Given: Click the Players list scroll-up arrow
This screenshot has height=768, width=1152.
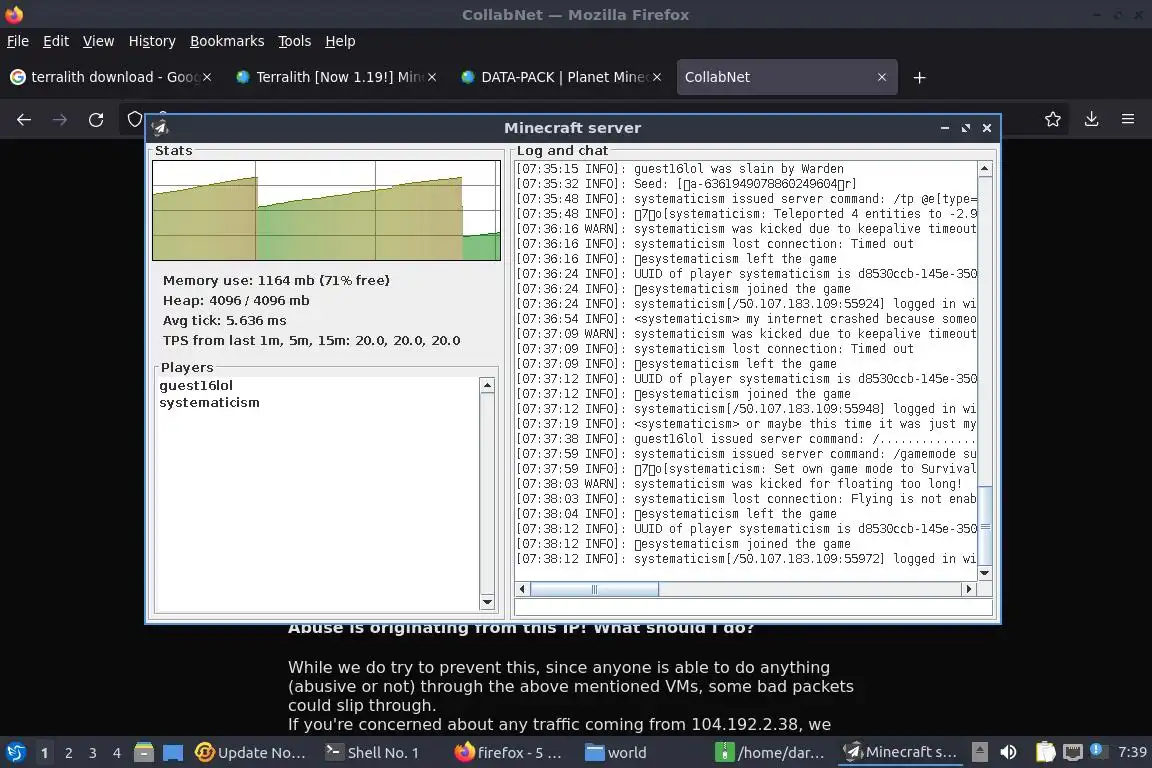Looking at the screenshot, I should [486, 385].
